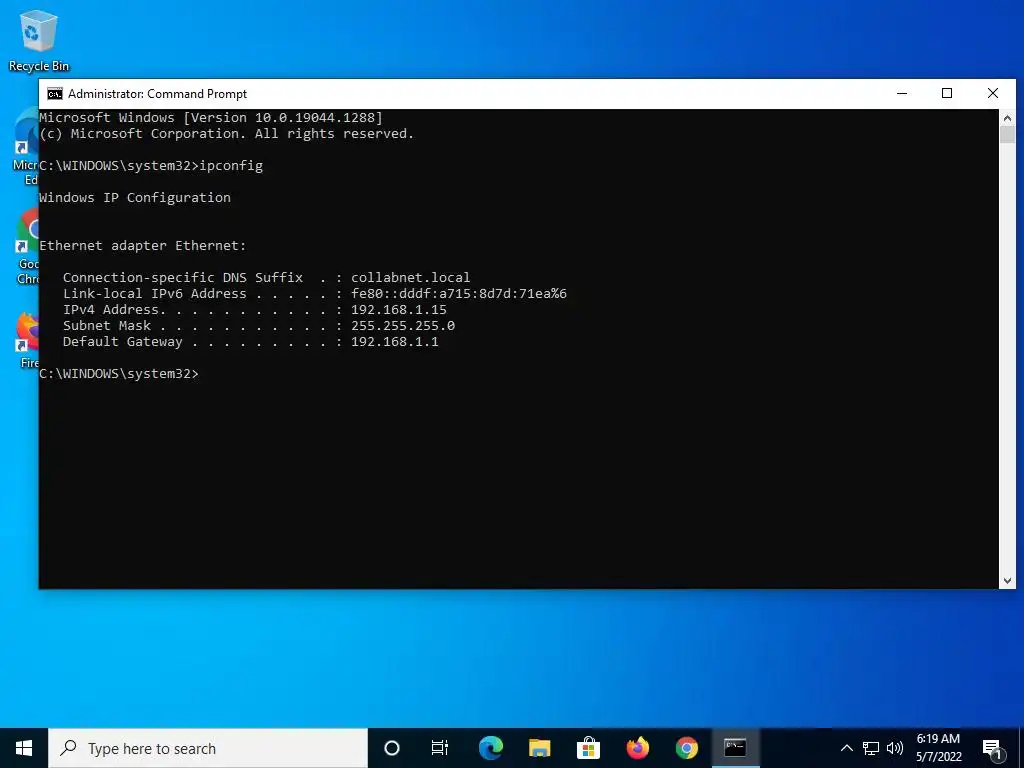This screenshot has height=768, width=1024.
Task: Click the Firefox desktop shortcut
Action: coord(27,341)
